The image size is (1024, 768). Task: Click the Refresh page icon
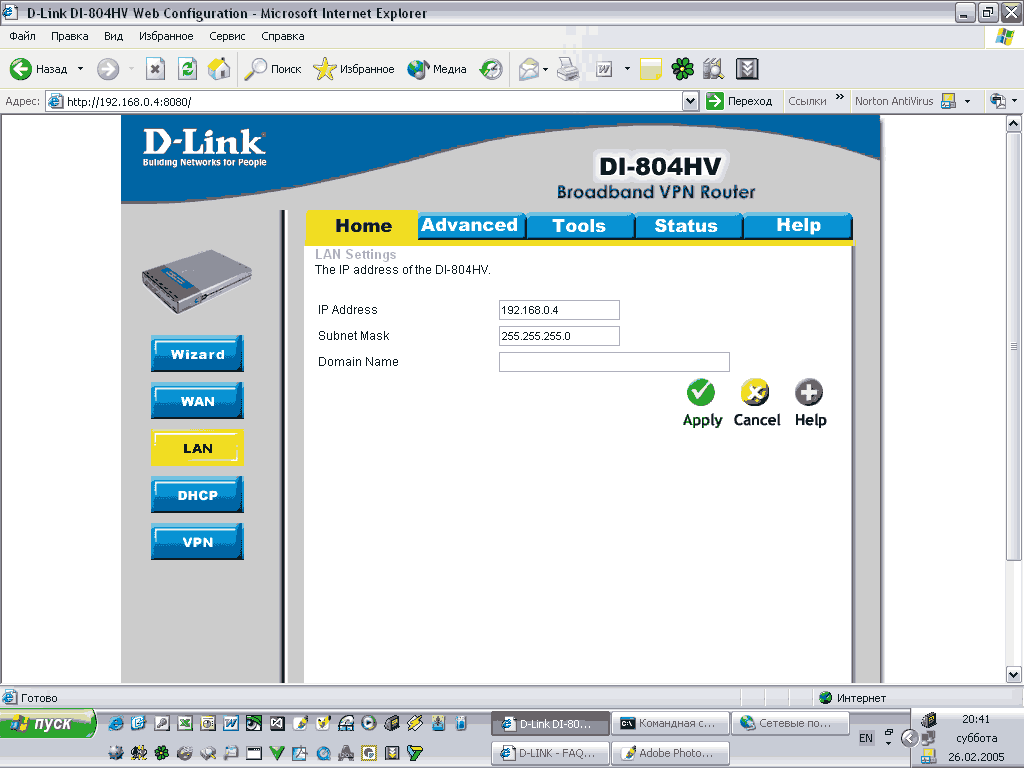pyautogui.click(x=187, y=69)
